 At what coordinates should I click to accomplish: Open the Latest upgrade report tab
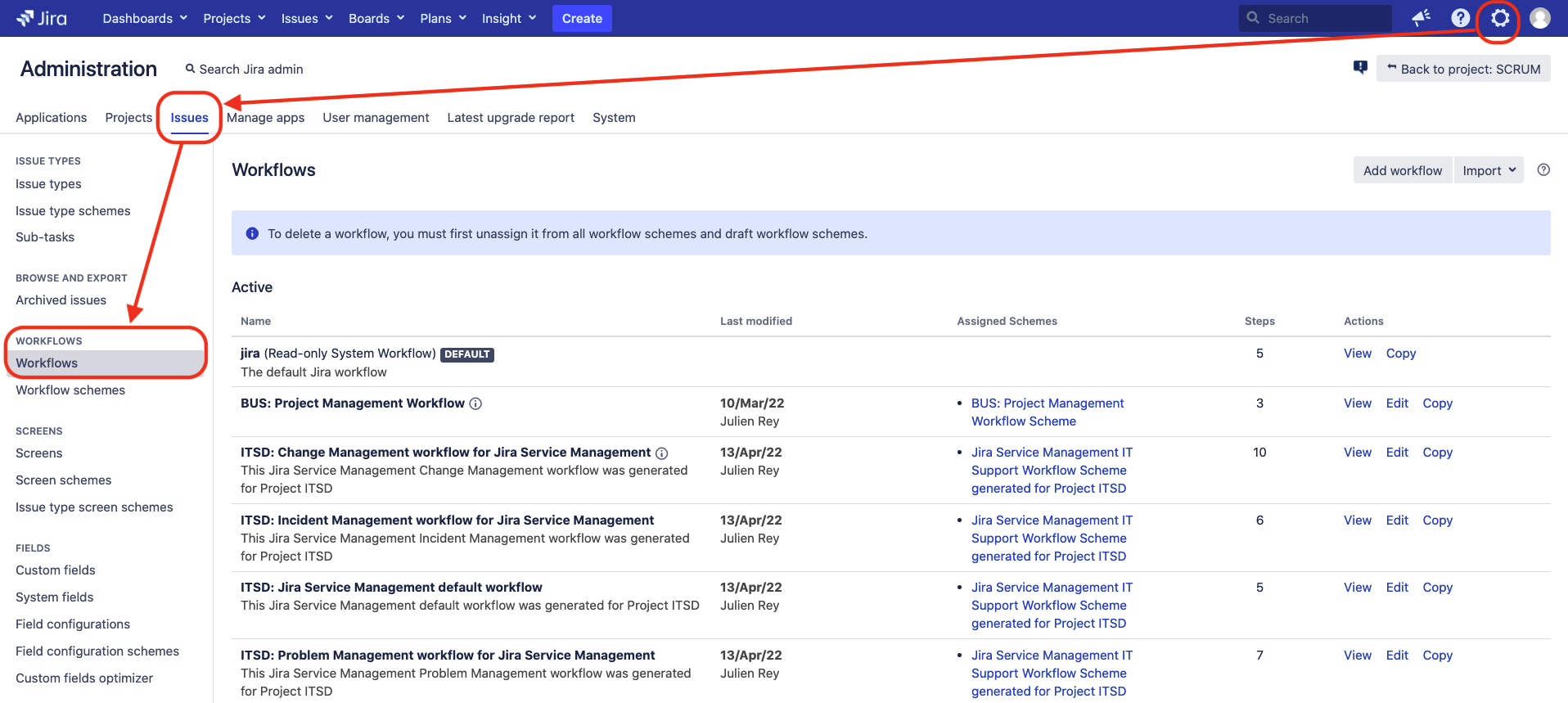point(511,118)
